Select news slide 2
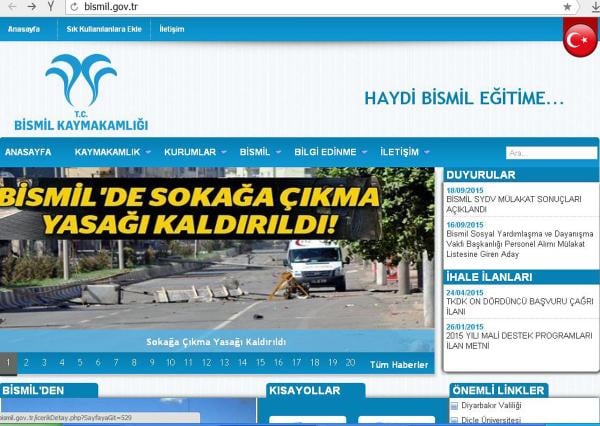 (x=26, y=363)
